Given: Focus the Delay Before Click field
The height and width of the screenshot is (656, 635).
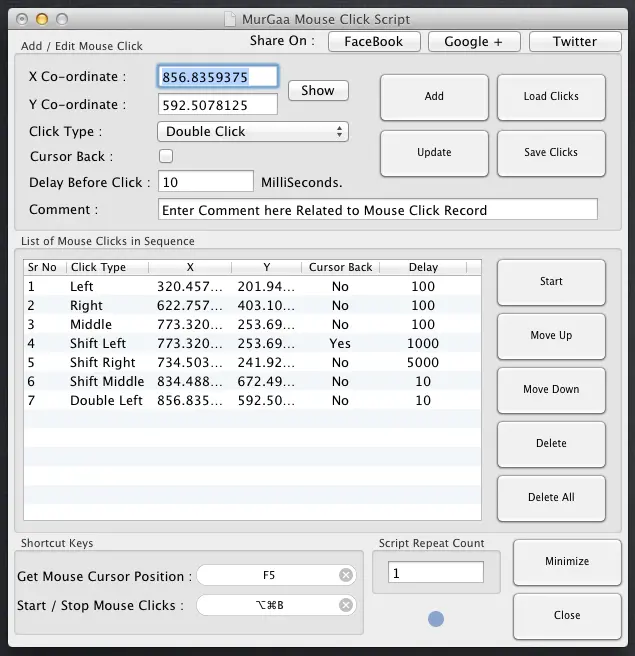Looking at the screenshot, I should pyautogui.click(x=206, y=182).
